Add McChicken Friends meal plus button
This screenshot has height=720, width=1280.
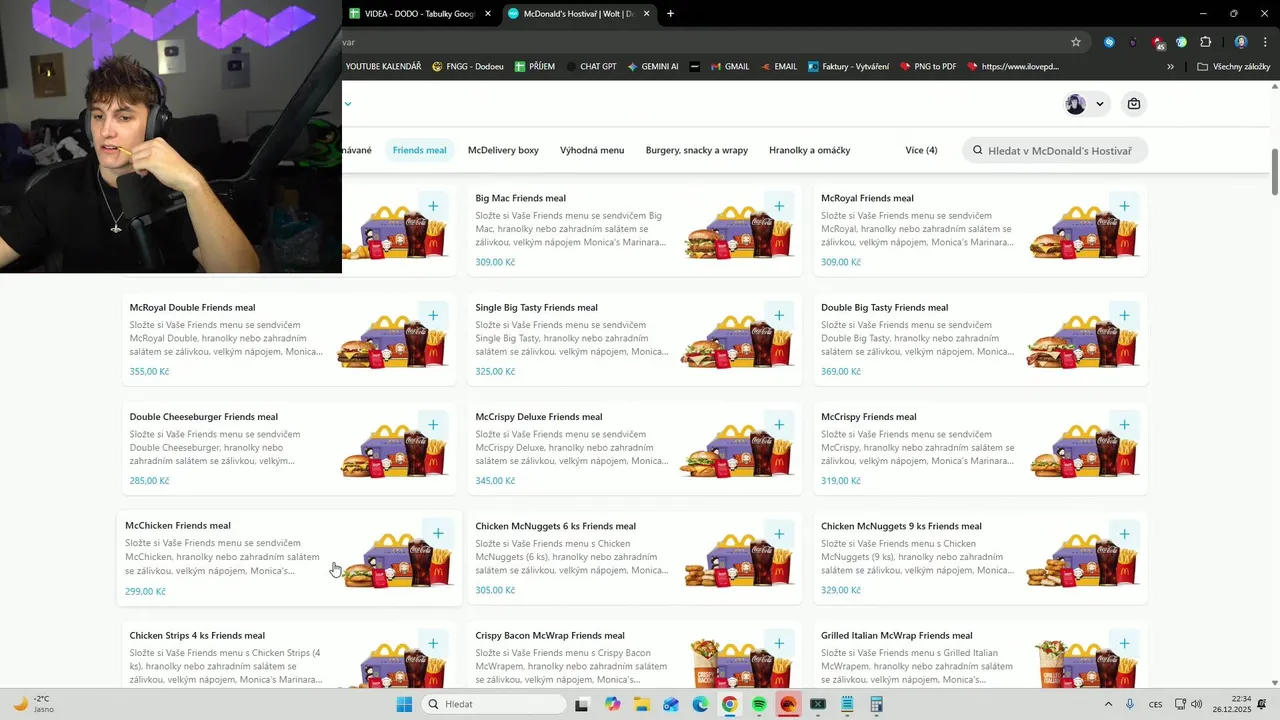point(438,534)
